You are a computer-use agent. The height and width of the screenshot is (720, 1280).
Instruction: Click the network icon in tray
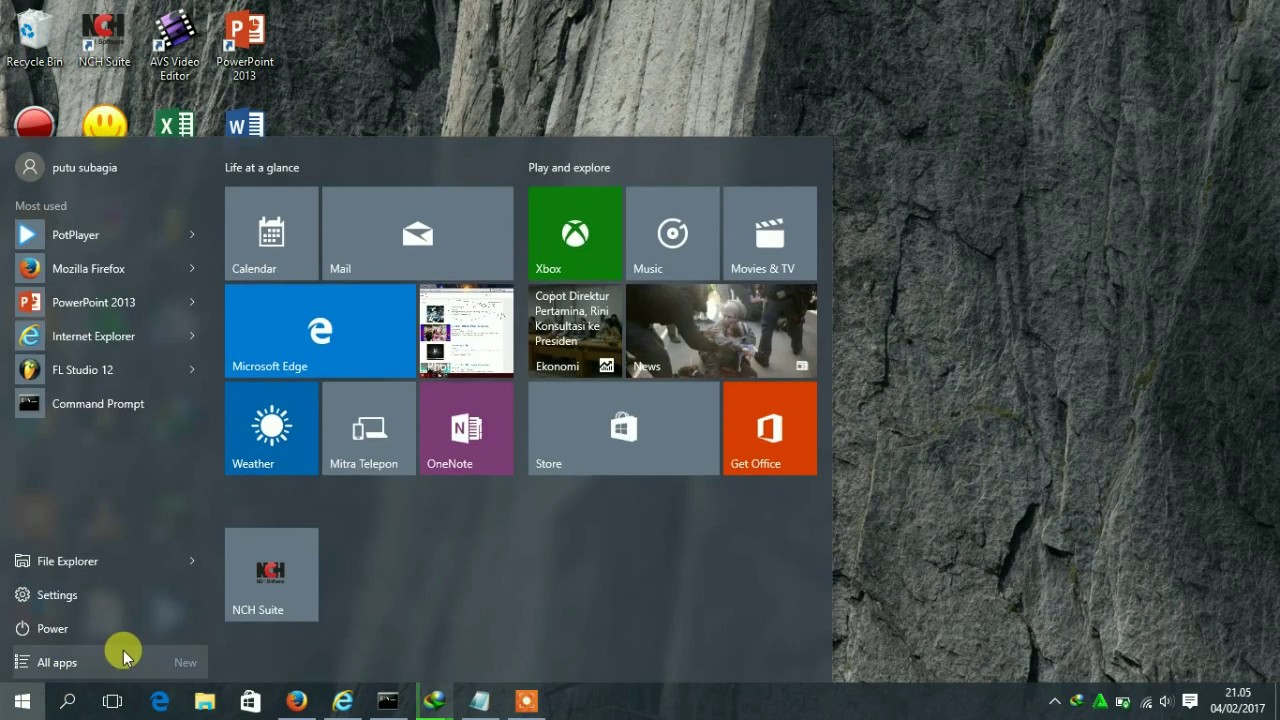coord(1146,702)
